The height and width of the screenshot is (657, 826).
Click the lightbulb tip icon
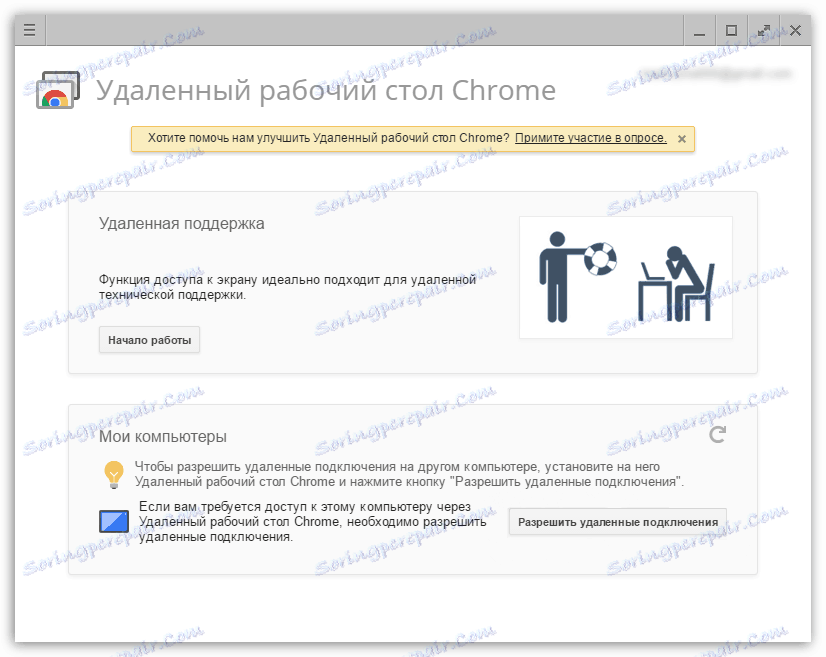point(114,474)
